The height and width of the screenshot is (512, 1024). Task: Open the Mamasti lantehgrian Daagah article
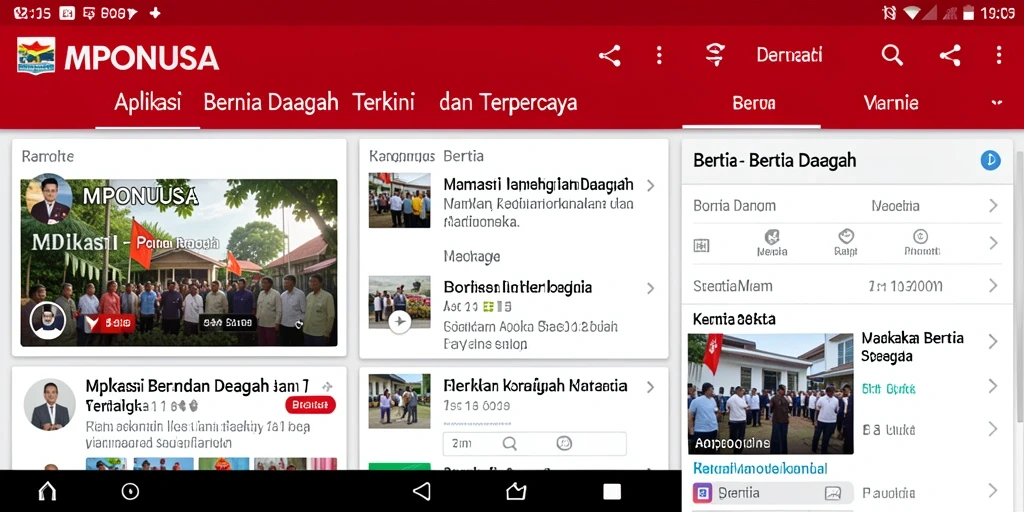(x=538, y=185)
